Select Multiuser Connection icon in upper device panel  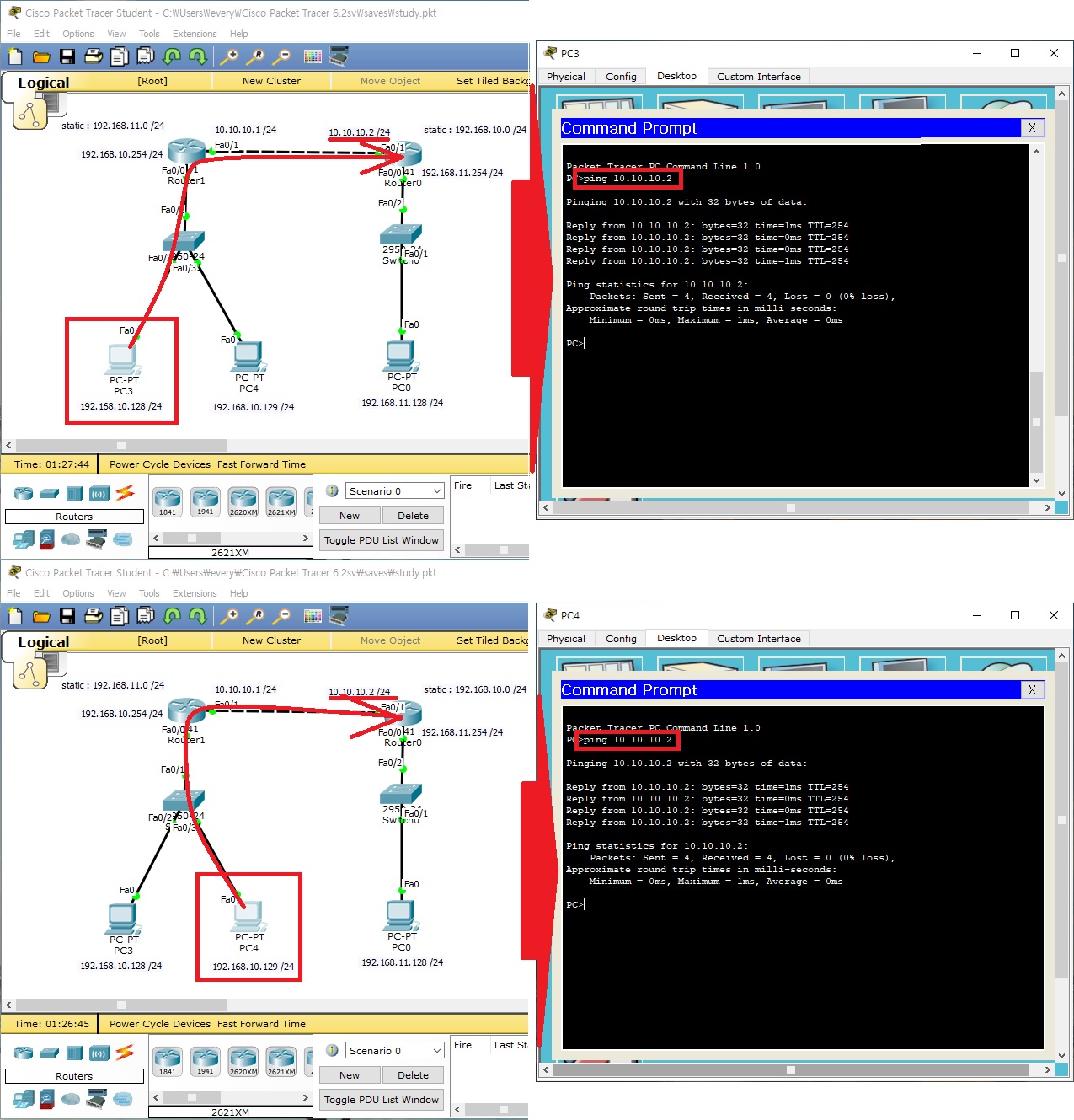point(123,539)
